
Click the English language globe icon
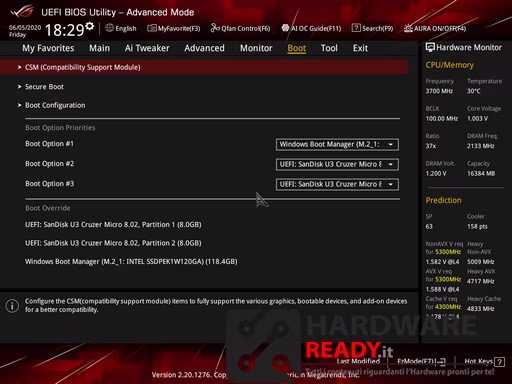click(x=109, y=28)
